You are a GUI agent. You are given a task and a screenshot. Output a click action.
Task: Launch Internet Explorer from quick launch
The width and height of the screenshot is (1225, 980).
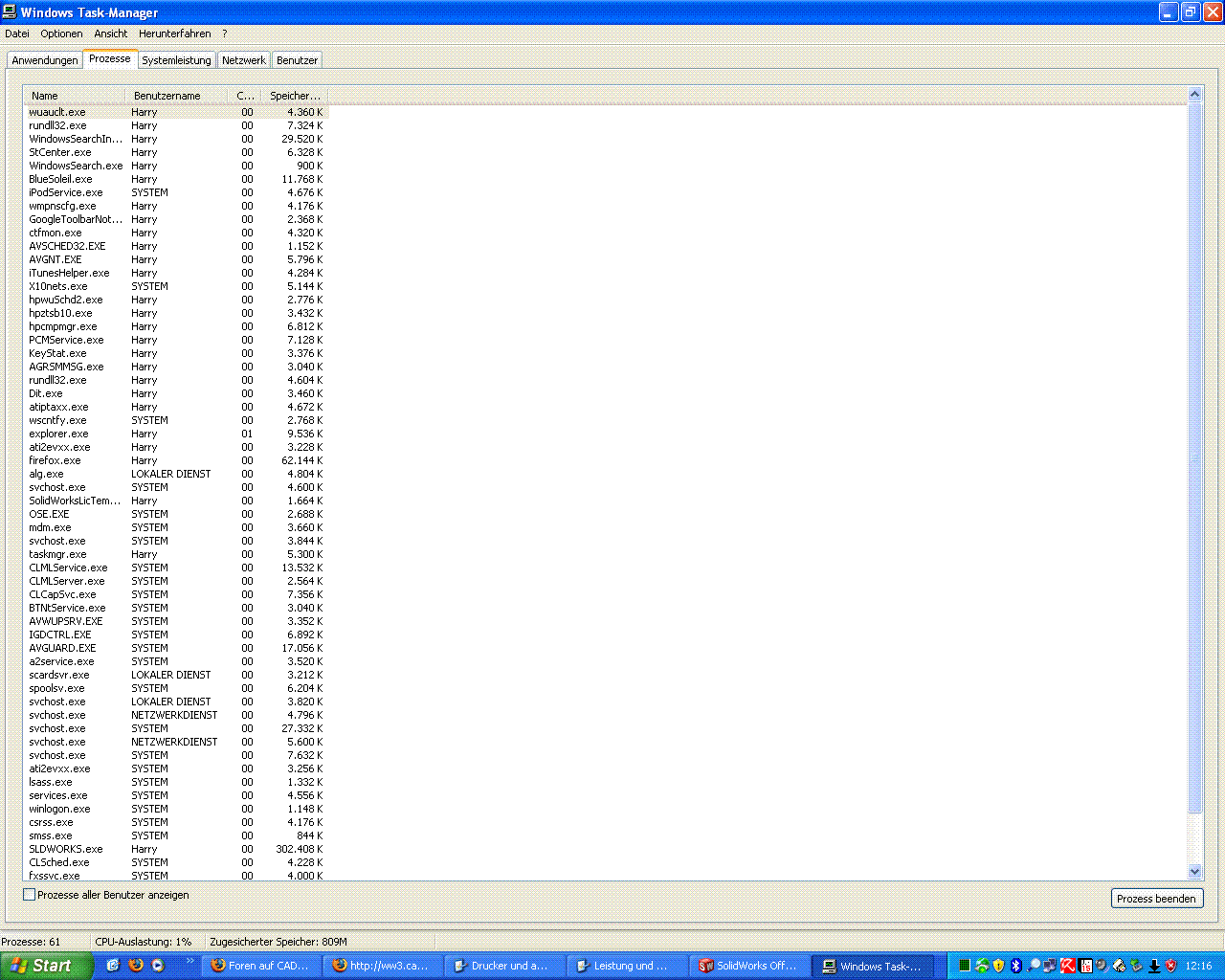(113, 966)
